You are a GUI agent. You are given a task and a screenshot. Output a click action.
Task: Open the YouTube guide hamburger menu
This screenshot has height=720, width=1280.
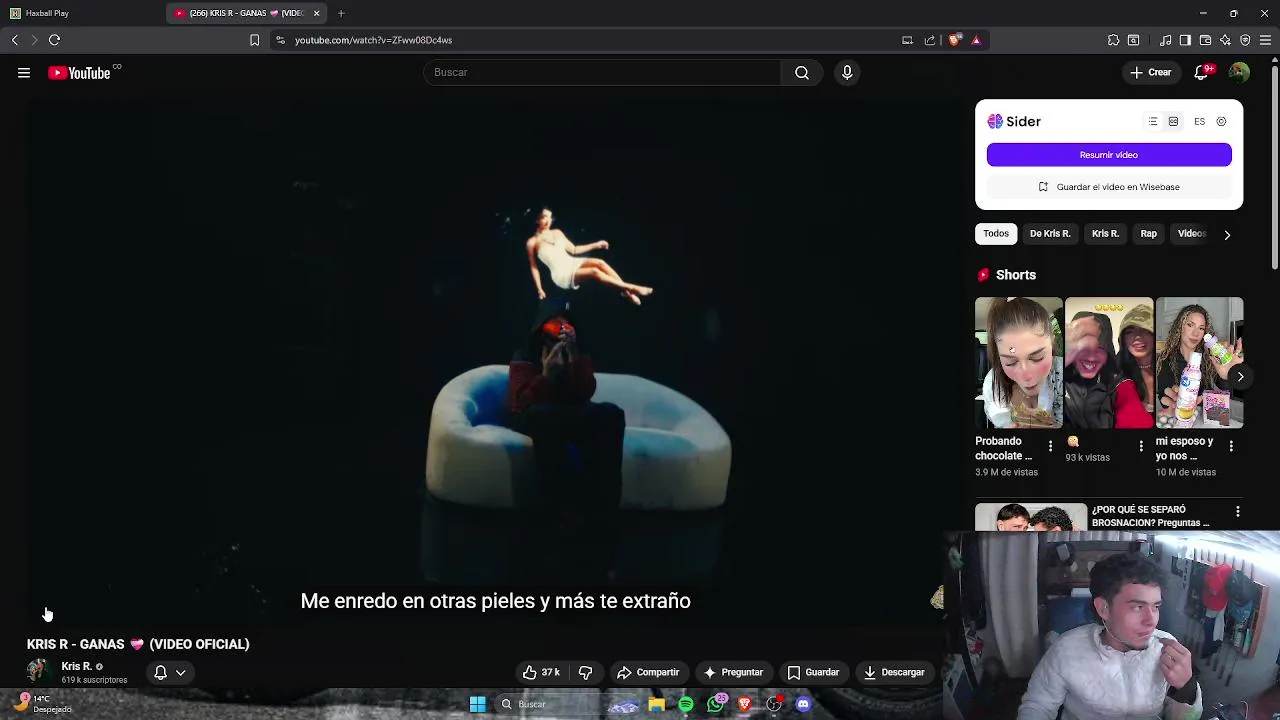coord(24,73)
